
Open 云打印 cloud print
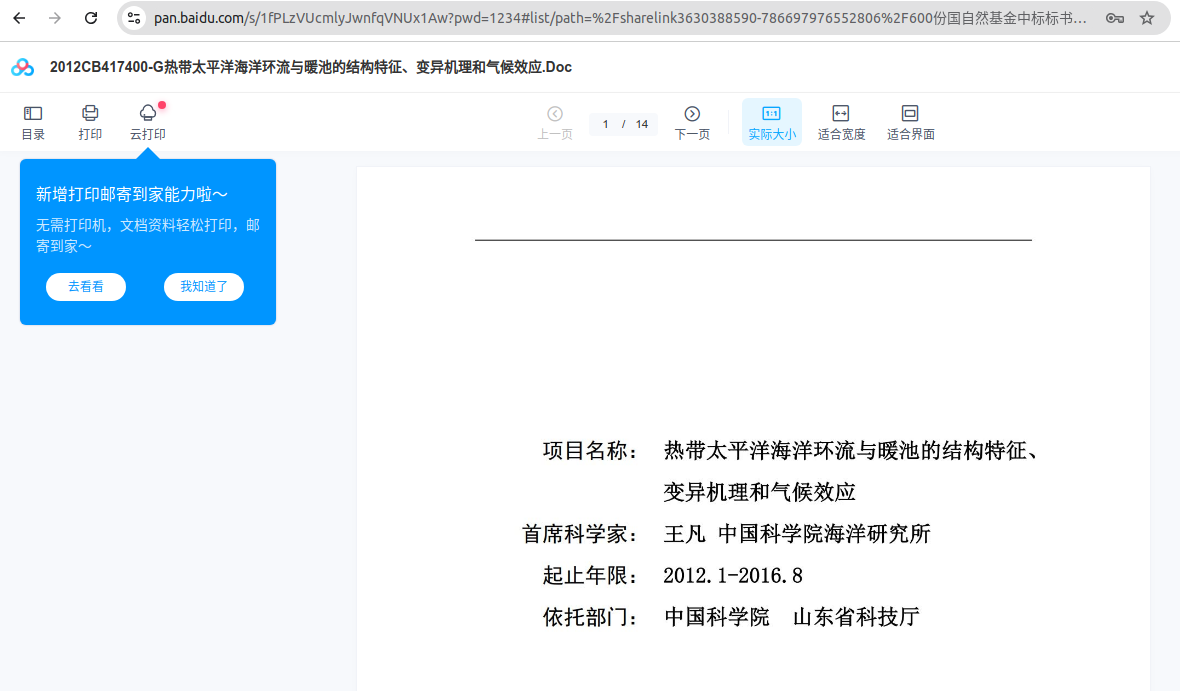pos(148,123)
